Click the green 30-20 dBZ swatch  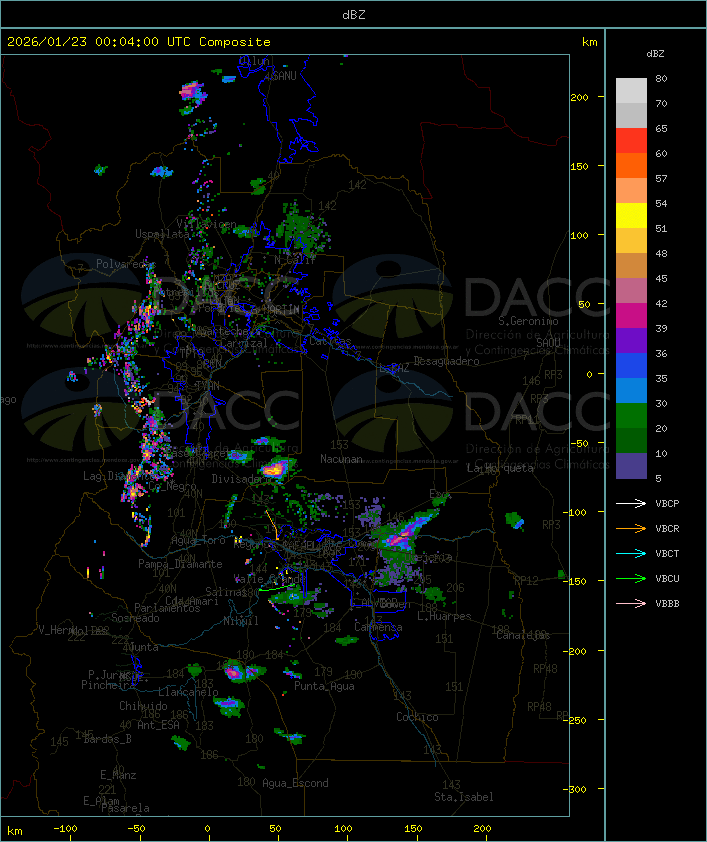631,416
